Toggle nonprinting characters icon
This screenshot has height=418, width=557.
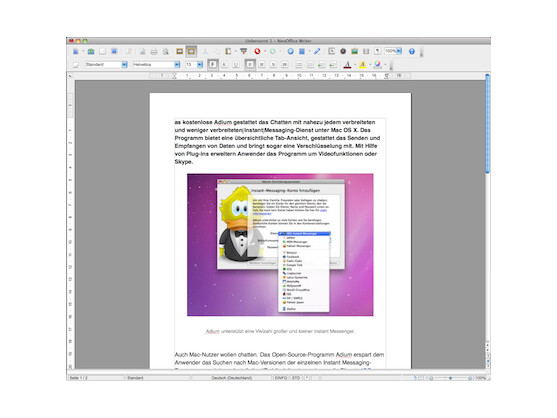pos(378,51)
